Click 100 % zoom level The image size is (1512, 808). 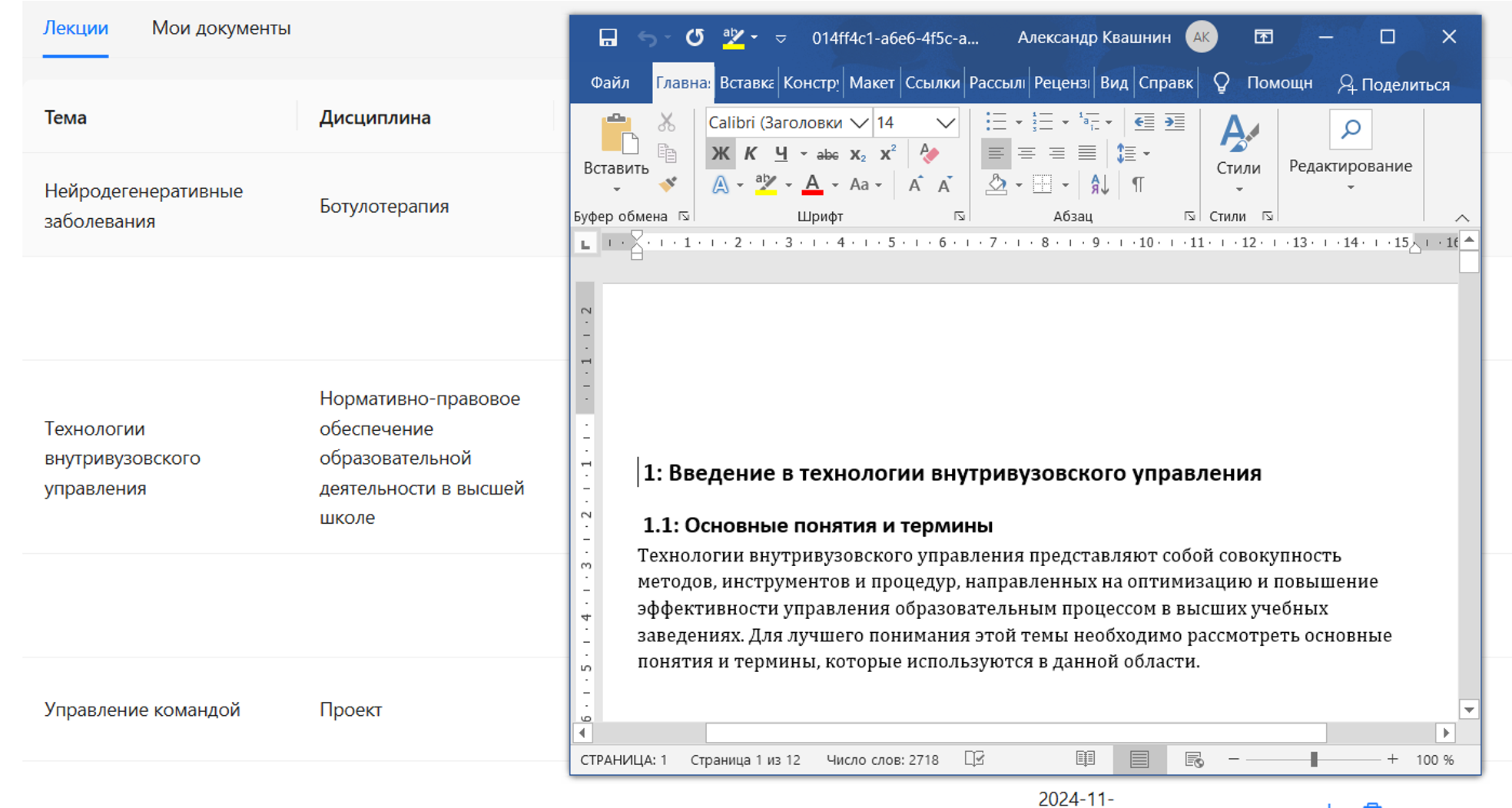[x=1435, y=760]
